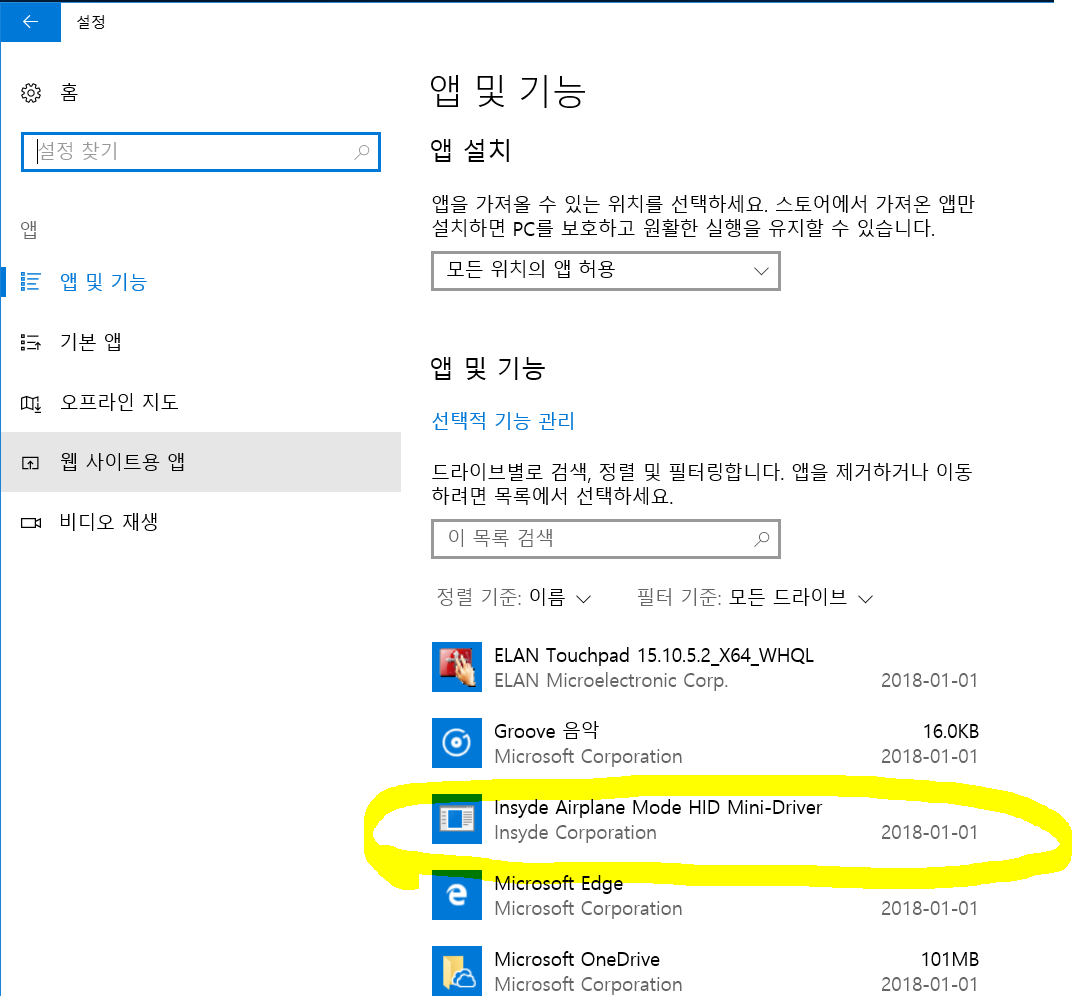Viewport: 1072px width, 996px height.
Task: Click the Groove 음악 app icon
Action: (457, 743)
